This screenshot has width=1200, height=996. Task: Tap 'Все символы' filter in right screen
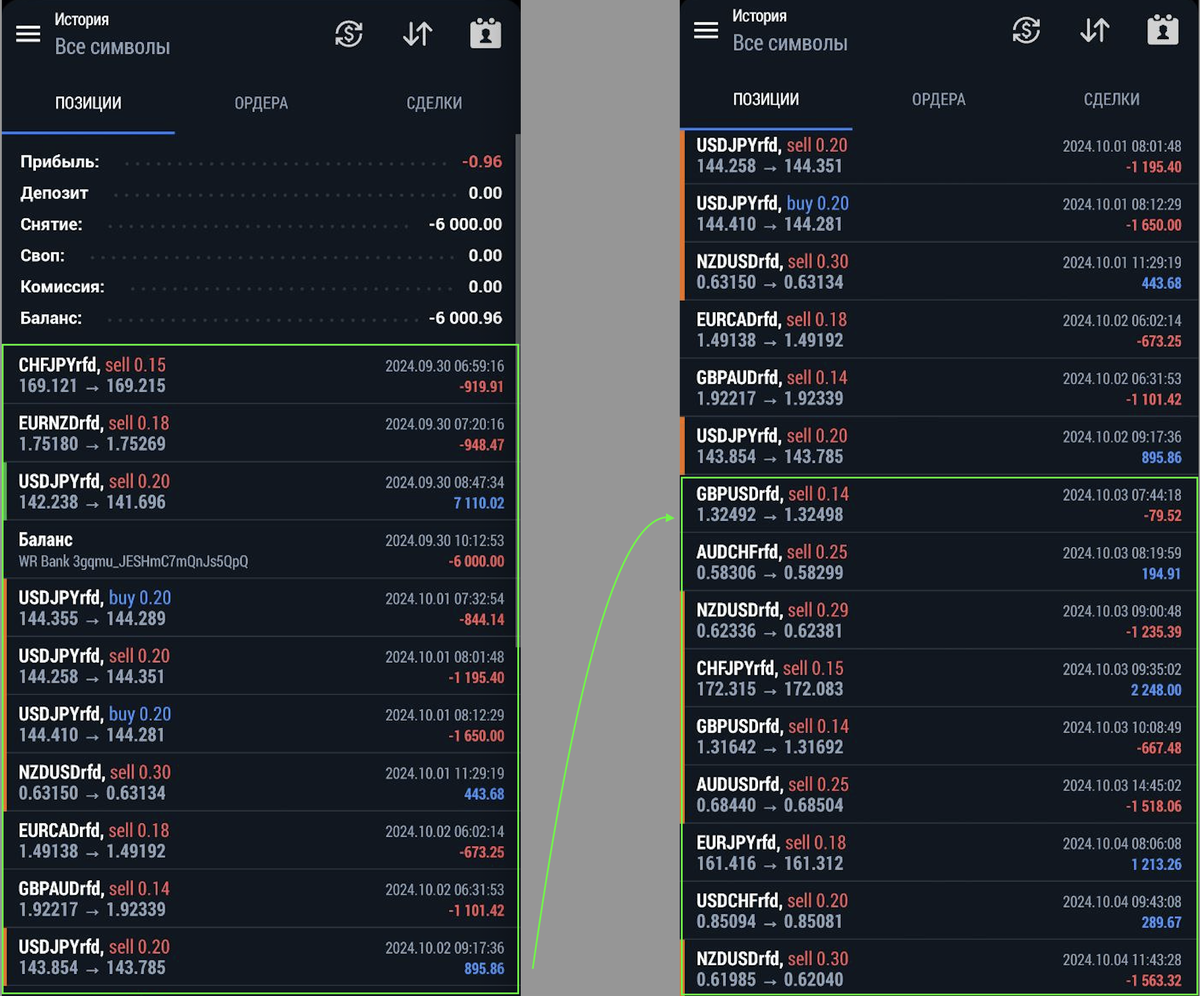point(790,43)
